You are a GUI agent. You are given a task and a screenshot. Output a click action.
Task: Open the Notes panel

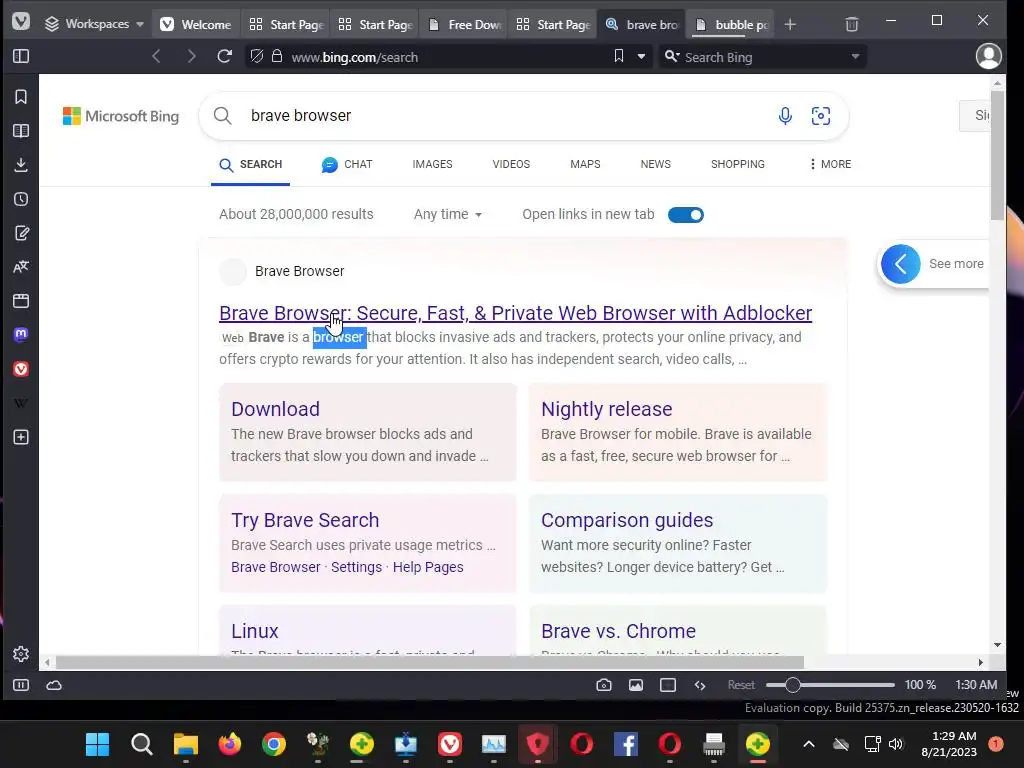pyautogui.click(x=21, y=232)
